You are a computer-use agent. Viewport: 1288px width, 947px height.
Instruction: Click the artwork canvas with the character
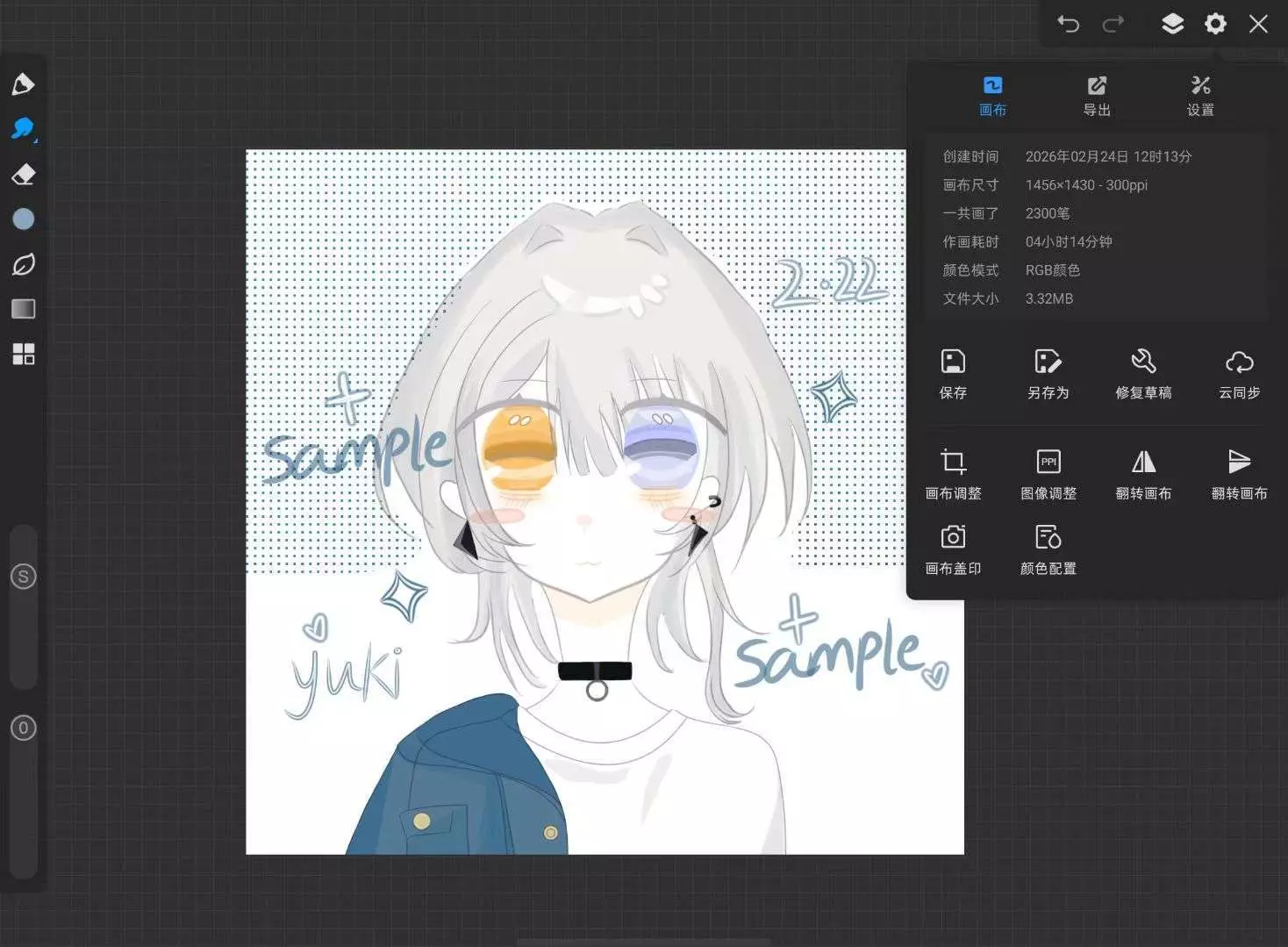click(605, 502)
